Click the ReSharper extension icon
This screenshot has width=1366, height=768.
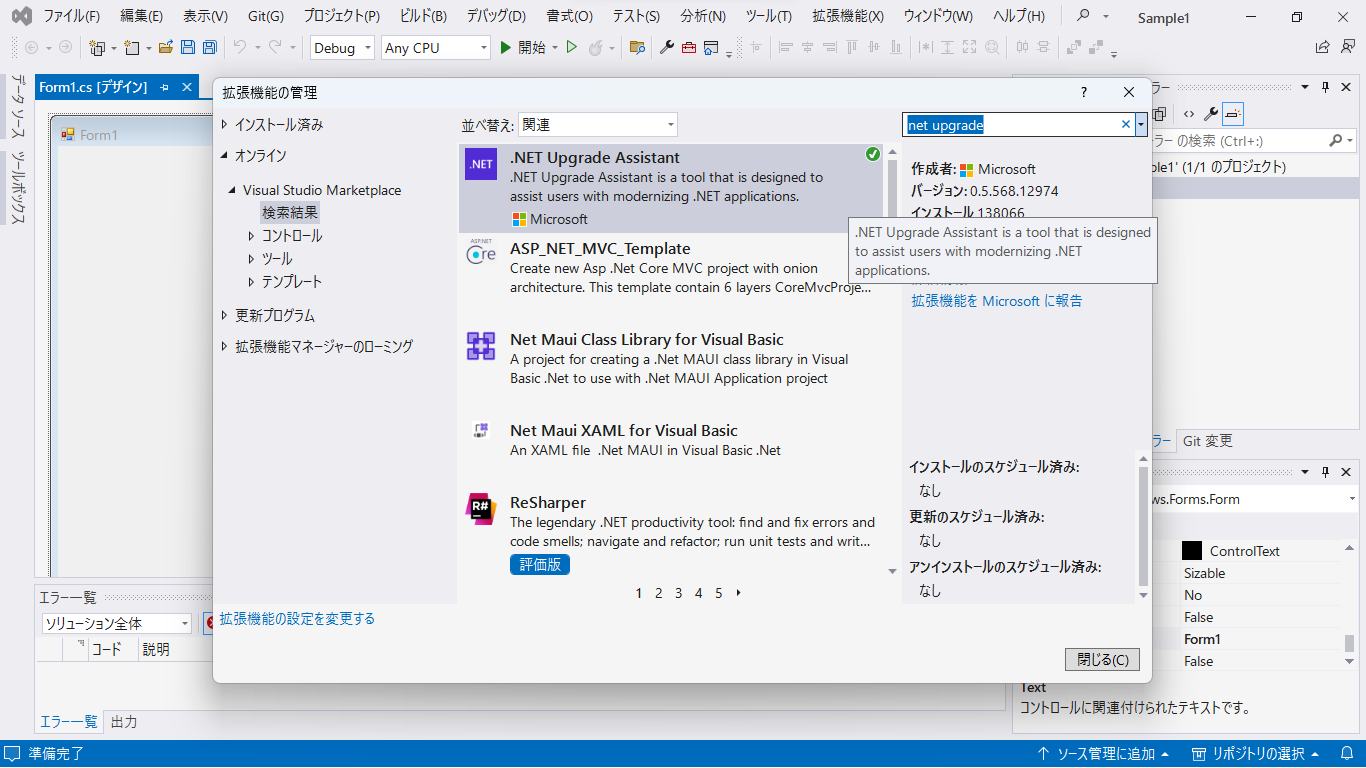(481, 509)
